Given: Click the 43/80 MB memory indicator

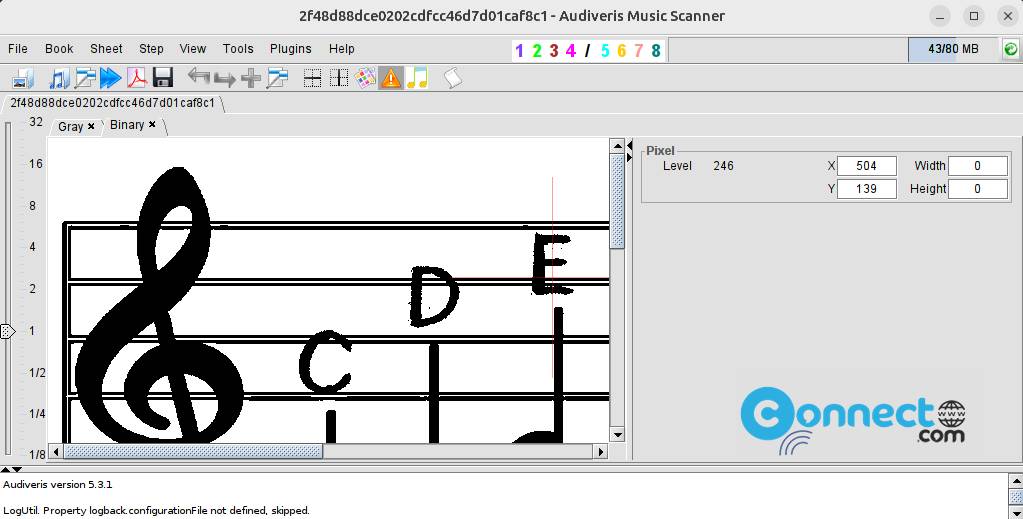Looking at the screenshot, I should pyautogui.click(x=953, y=50).
